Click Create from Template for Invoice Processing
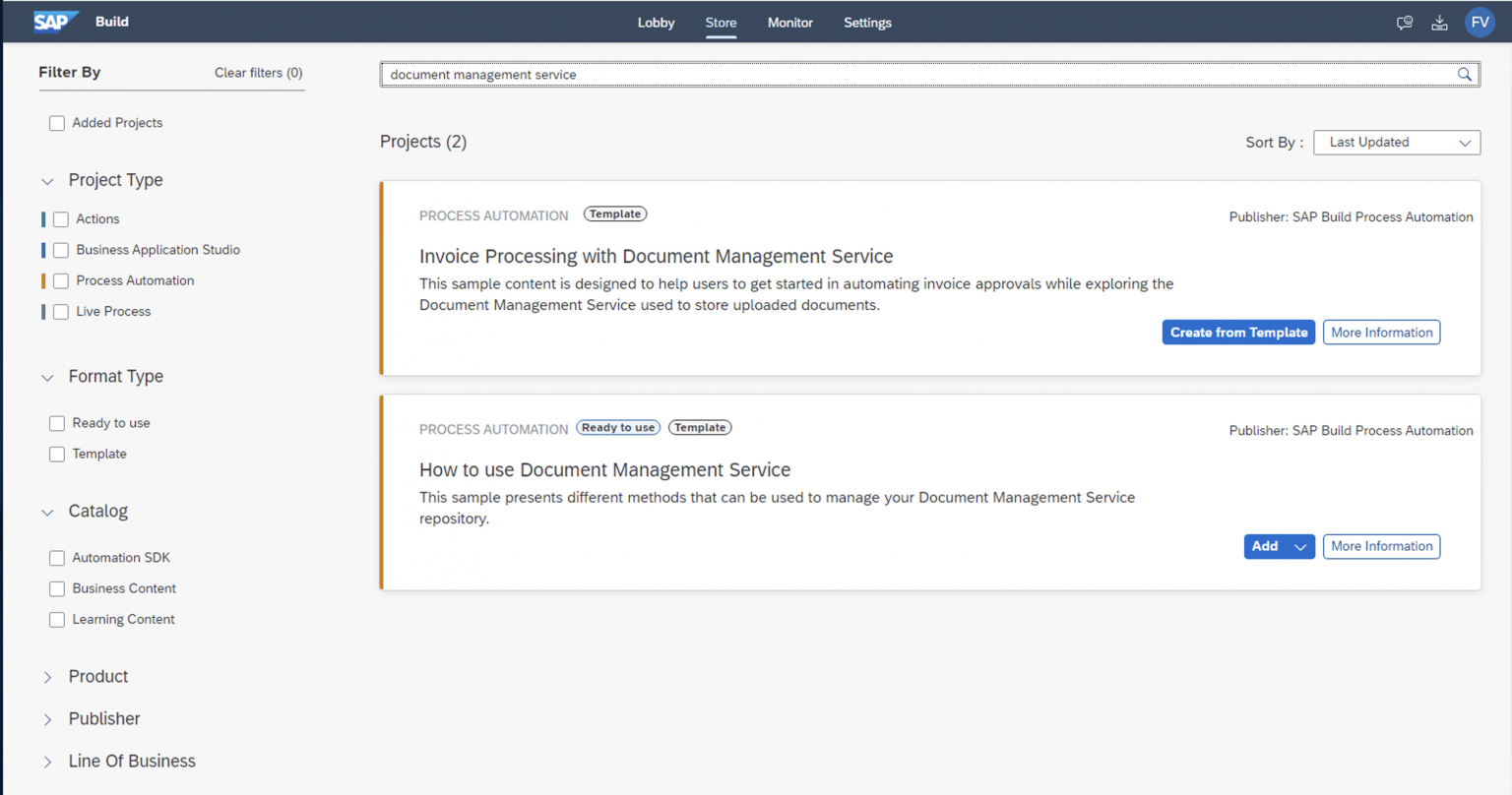This screenshot has height=795, width=1512. [1238, 332]
